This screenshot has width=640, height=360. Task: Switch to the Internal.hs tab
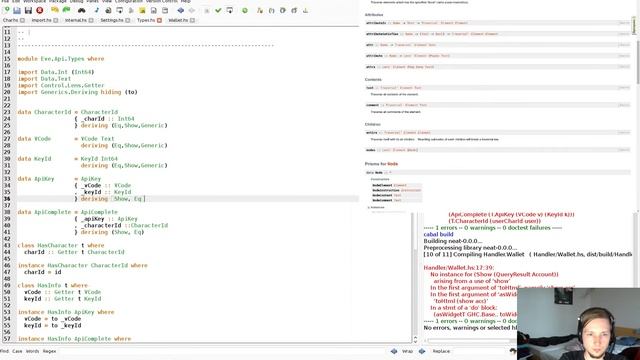pyautogui.click(x=76, y=20)
